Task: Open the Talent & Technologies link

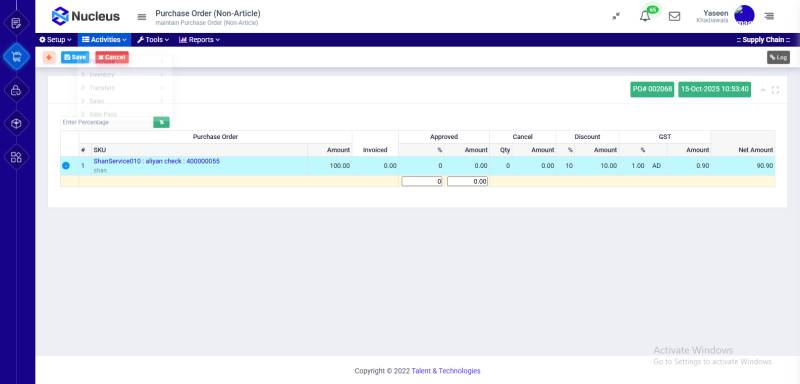Action: click(x=446, y=371)
